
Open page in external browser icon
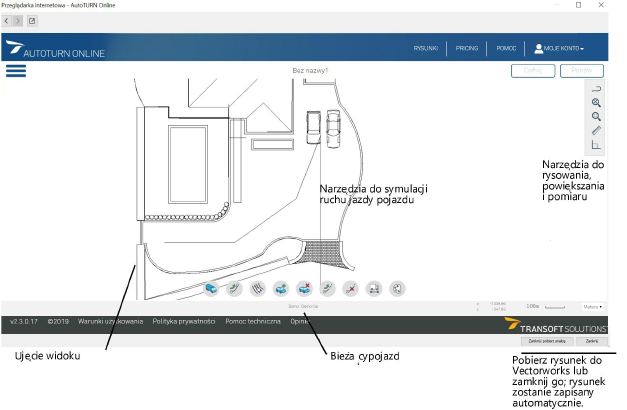click(x=32, y=21)
